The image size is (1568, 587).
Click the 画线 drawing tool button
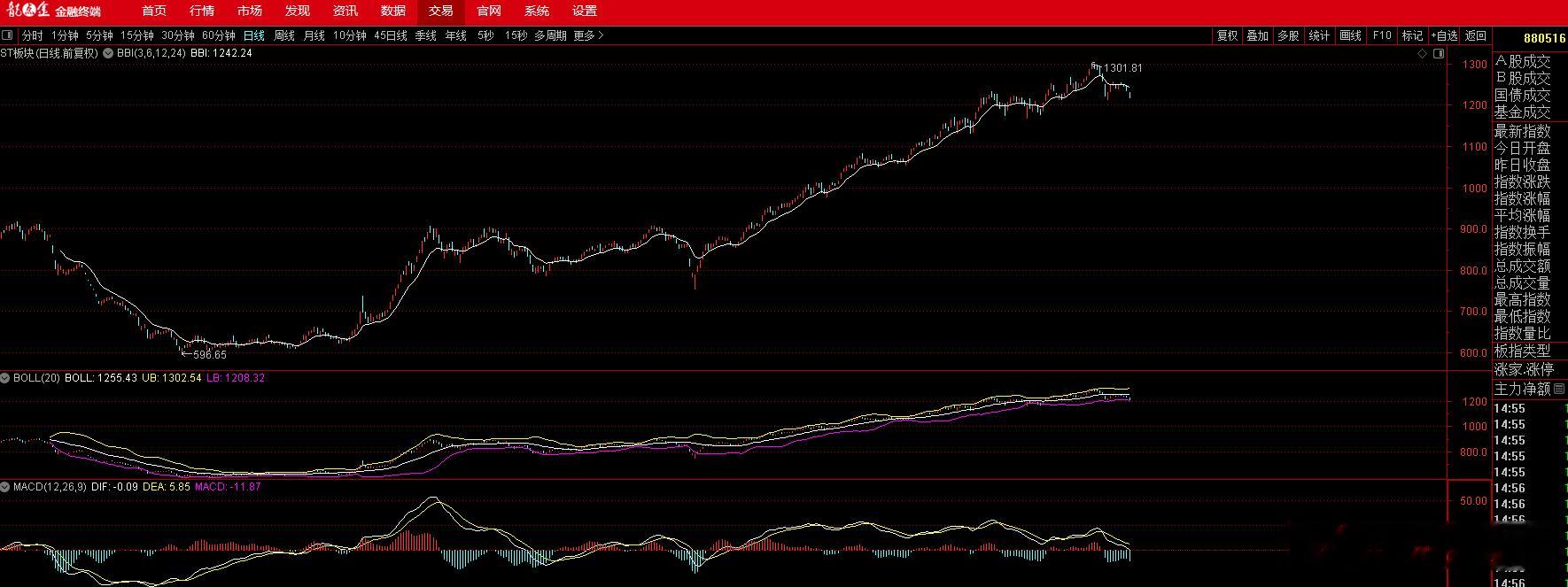(x=1350, y=35)
